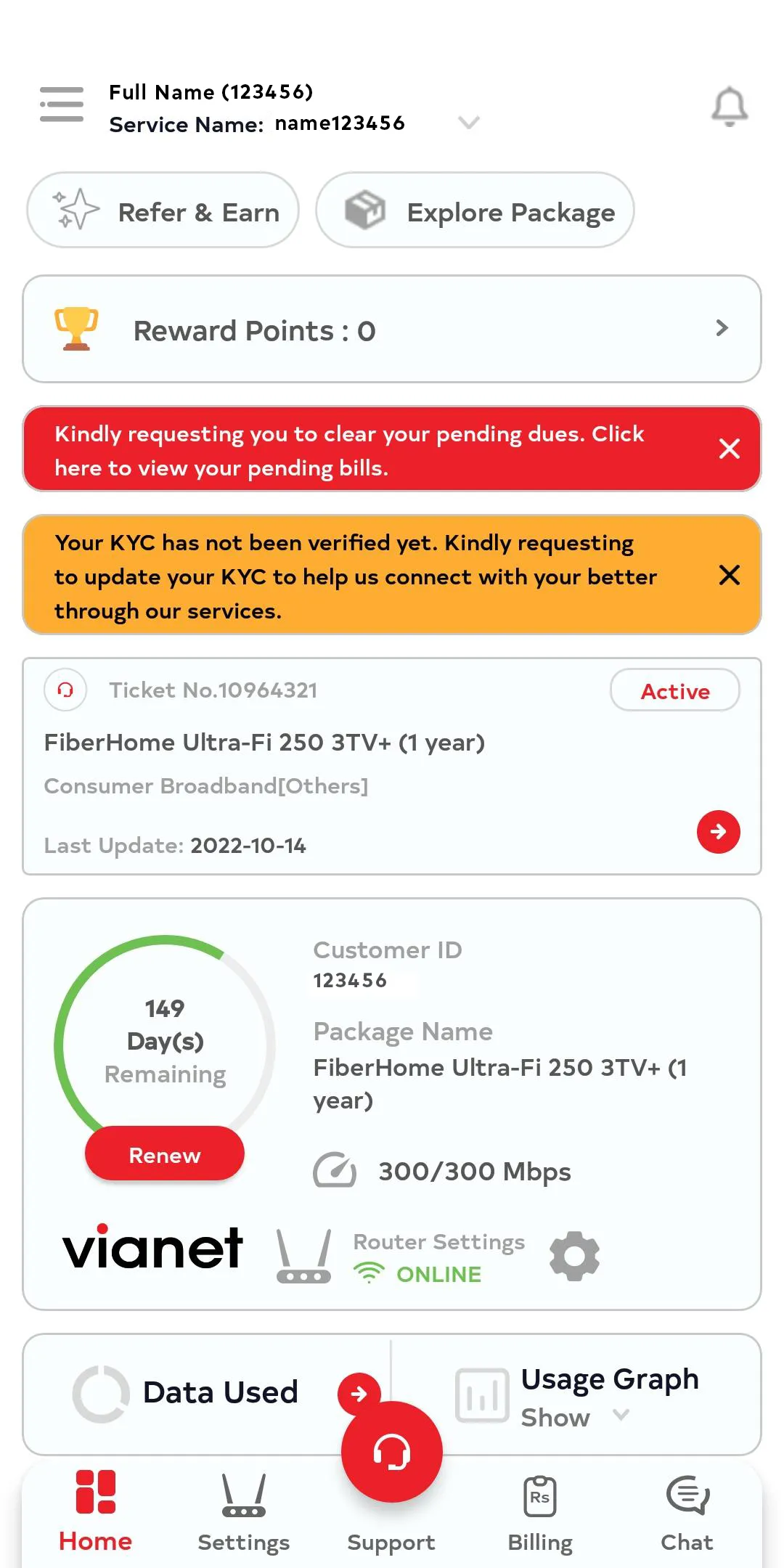Open Reward Points details chevron
The width and height of the screenshot is (784, 1568).
[x=722, y=328]
